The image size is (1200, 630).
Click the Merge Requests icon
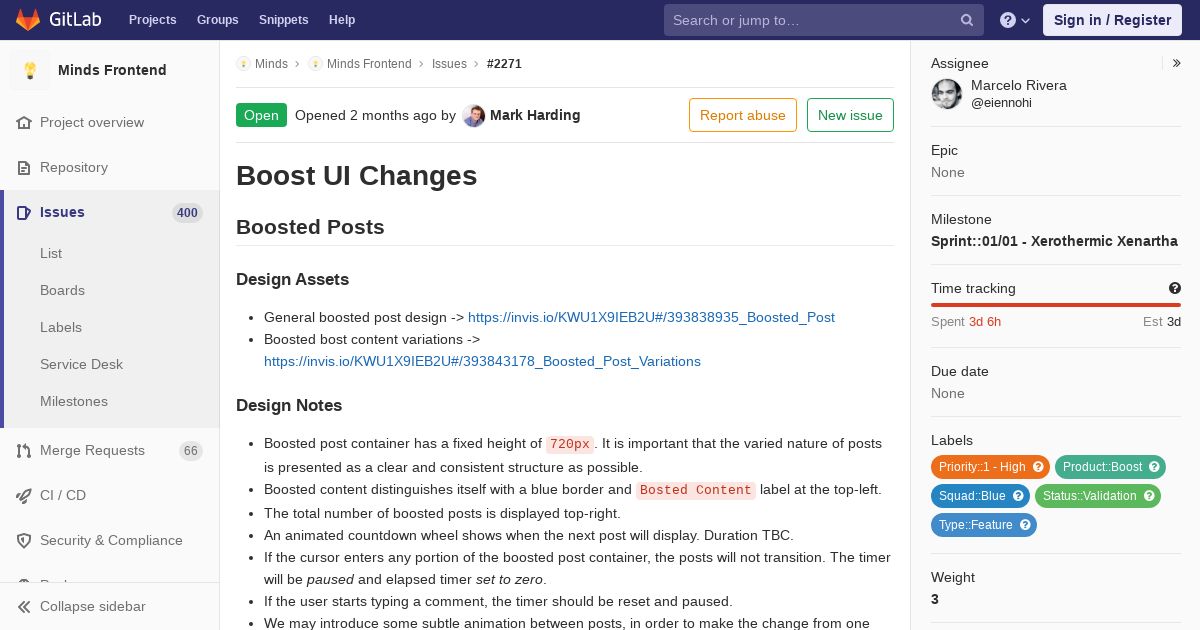point(24,450)
